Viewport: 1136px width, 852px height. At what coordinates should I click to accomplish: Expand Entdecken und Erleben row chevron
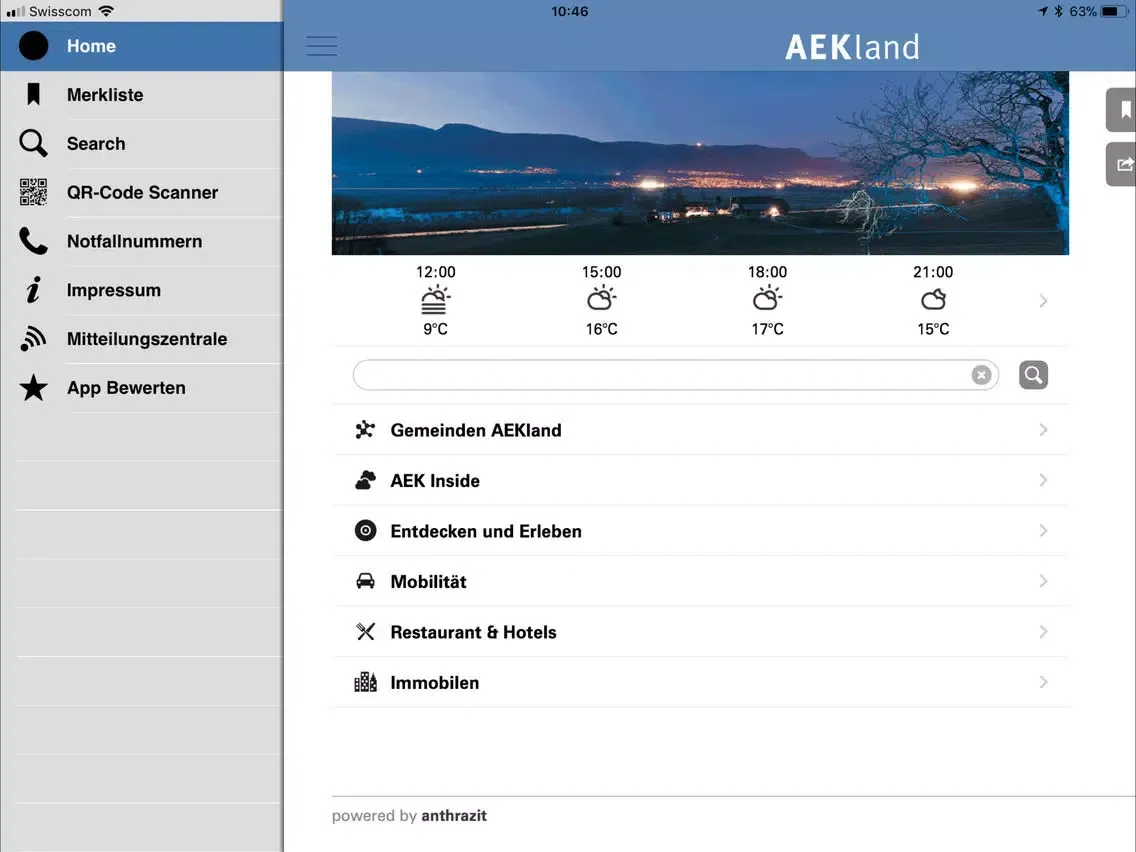point(1043,530)
